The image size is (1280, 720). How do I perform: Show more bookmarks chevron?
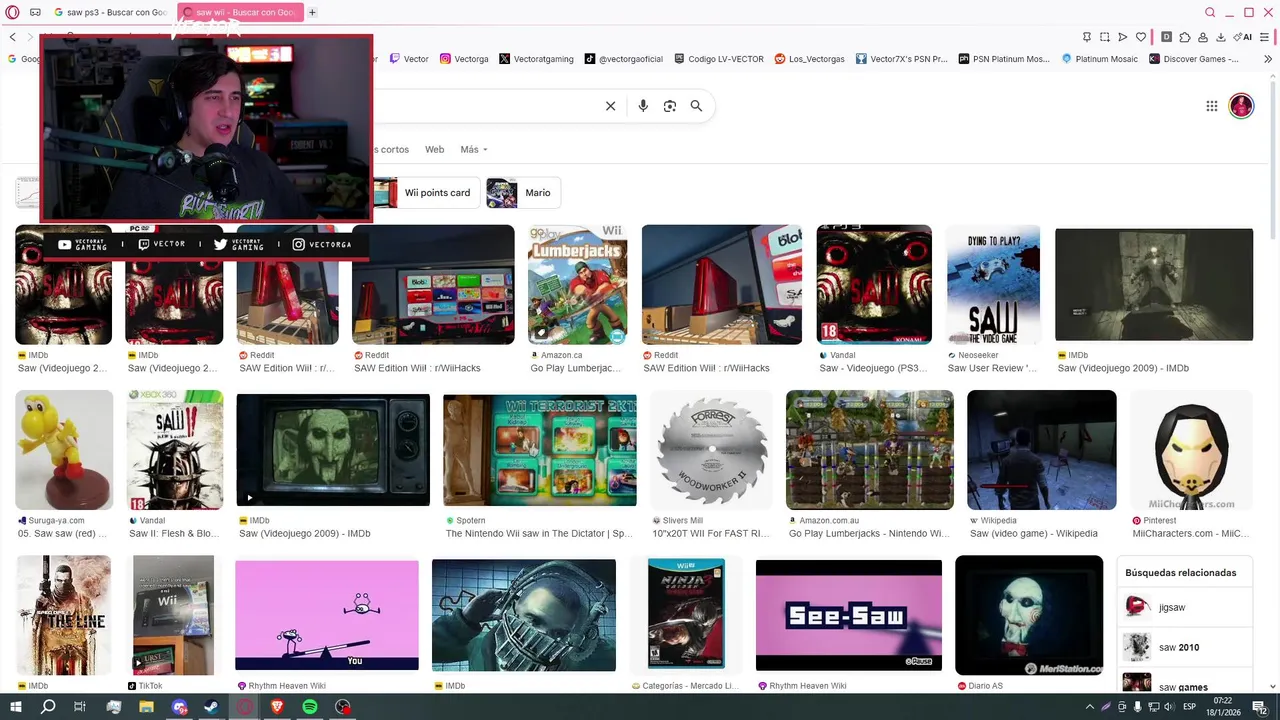[x=1267, y=59]
